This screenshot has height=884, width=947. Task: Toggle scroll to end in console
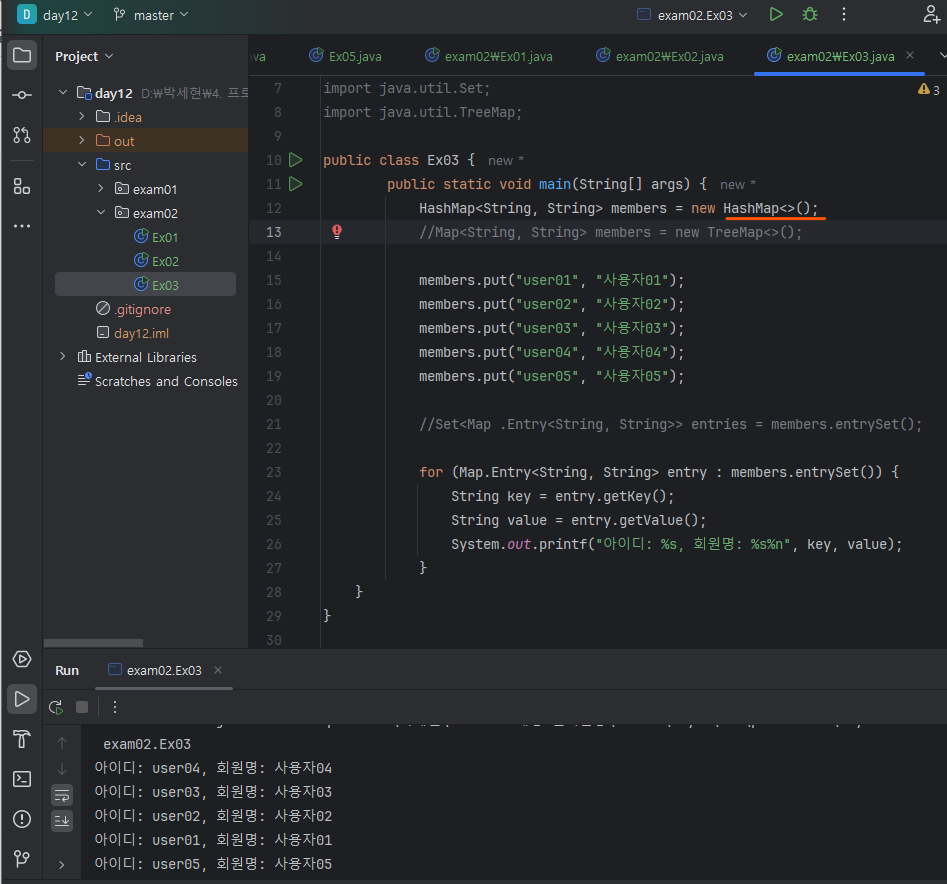pyautogui.click(x=62, y=820)
